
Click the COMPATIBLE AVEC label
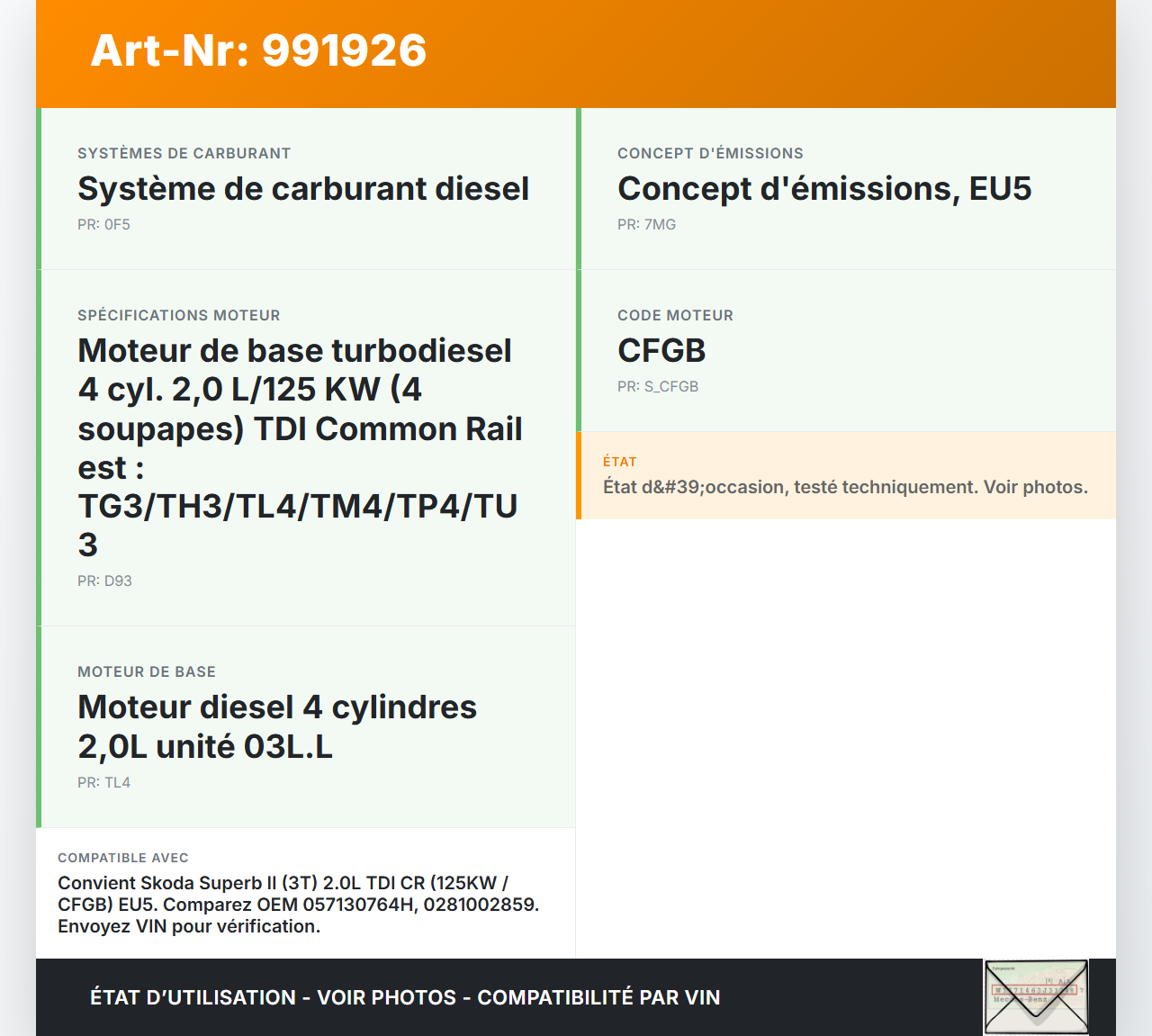[123, 859]
